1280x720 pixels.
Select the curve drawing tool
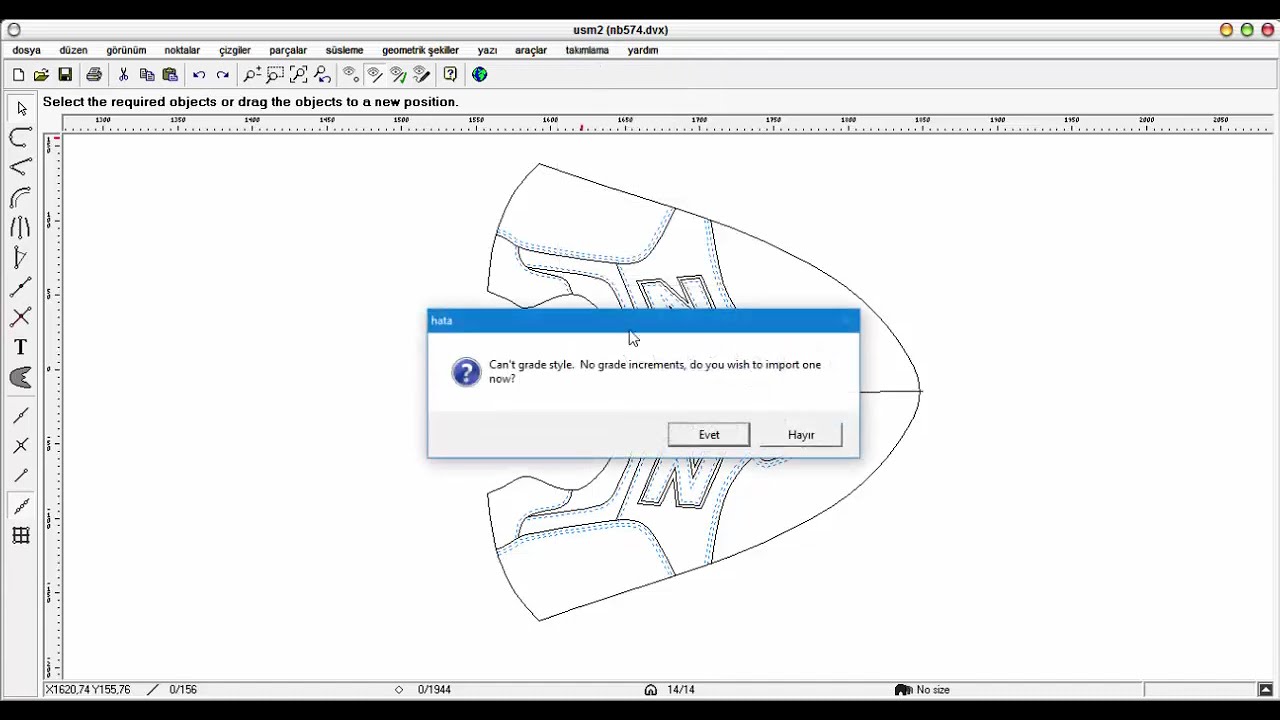click(21, 138)
